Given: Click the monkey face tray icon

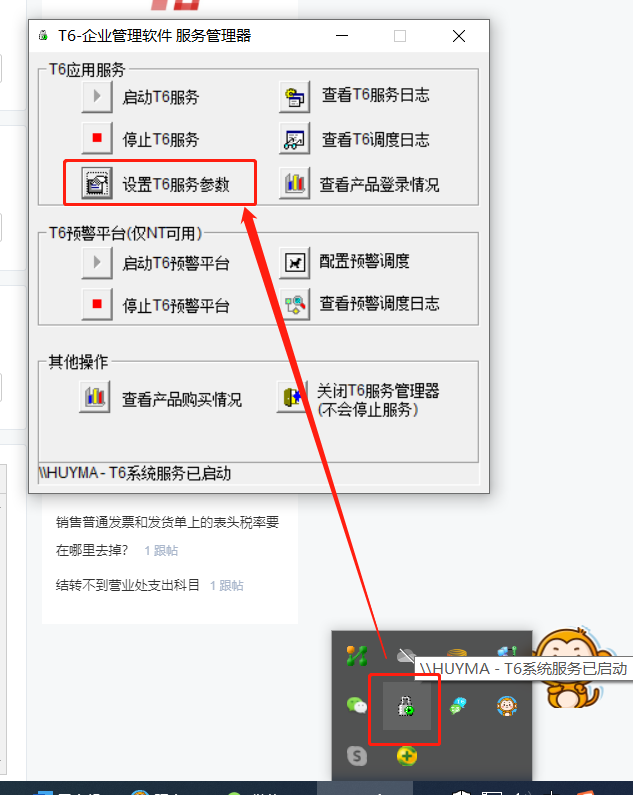Looking at the screenshot, I should coord(507,706).
